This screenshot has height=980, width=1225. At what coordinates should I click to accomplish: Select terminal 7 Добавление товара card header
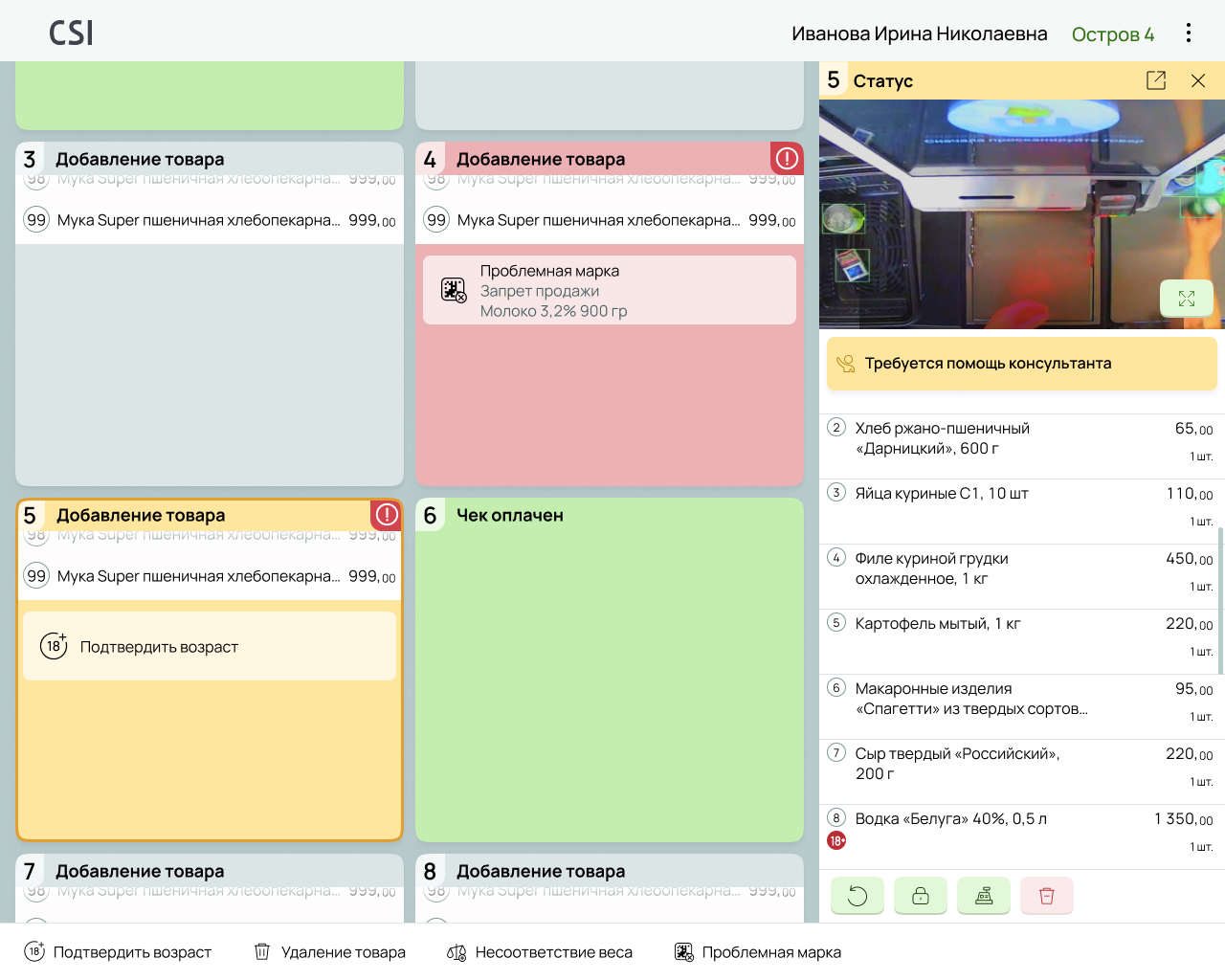pos(210,871)
